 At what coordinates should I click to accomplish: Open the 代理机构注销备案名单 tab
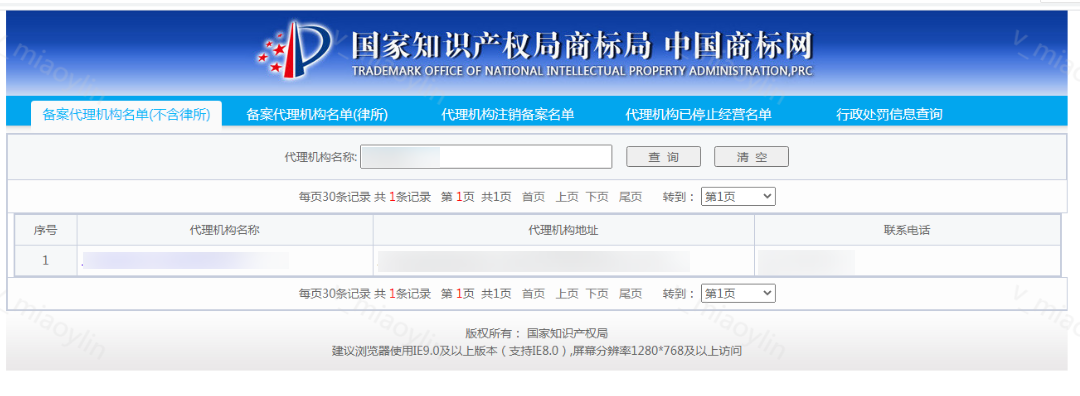508,114
